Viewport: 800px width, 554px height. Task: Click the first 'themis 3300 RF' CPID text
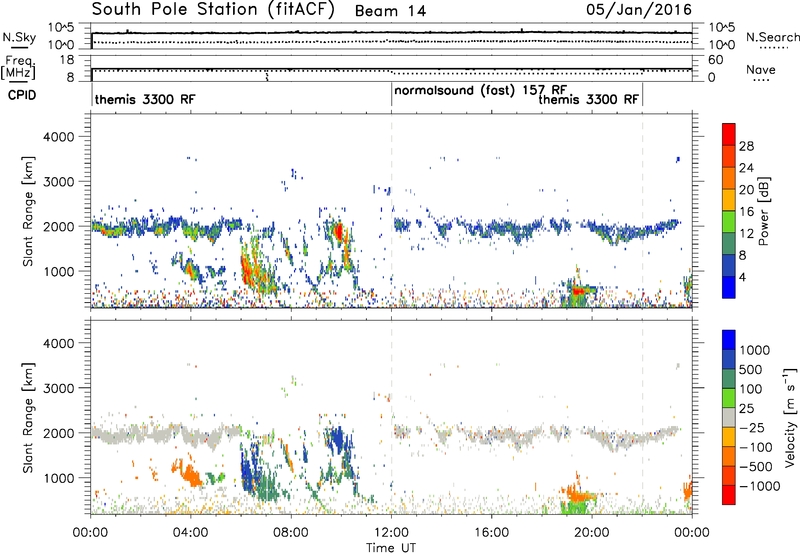[x=145, y=99]
